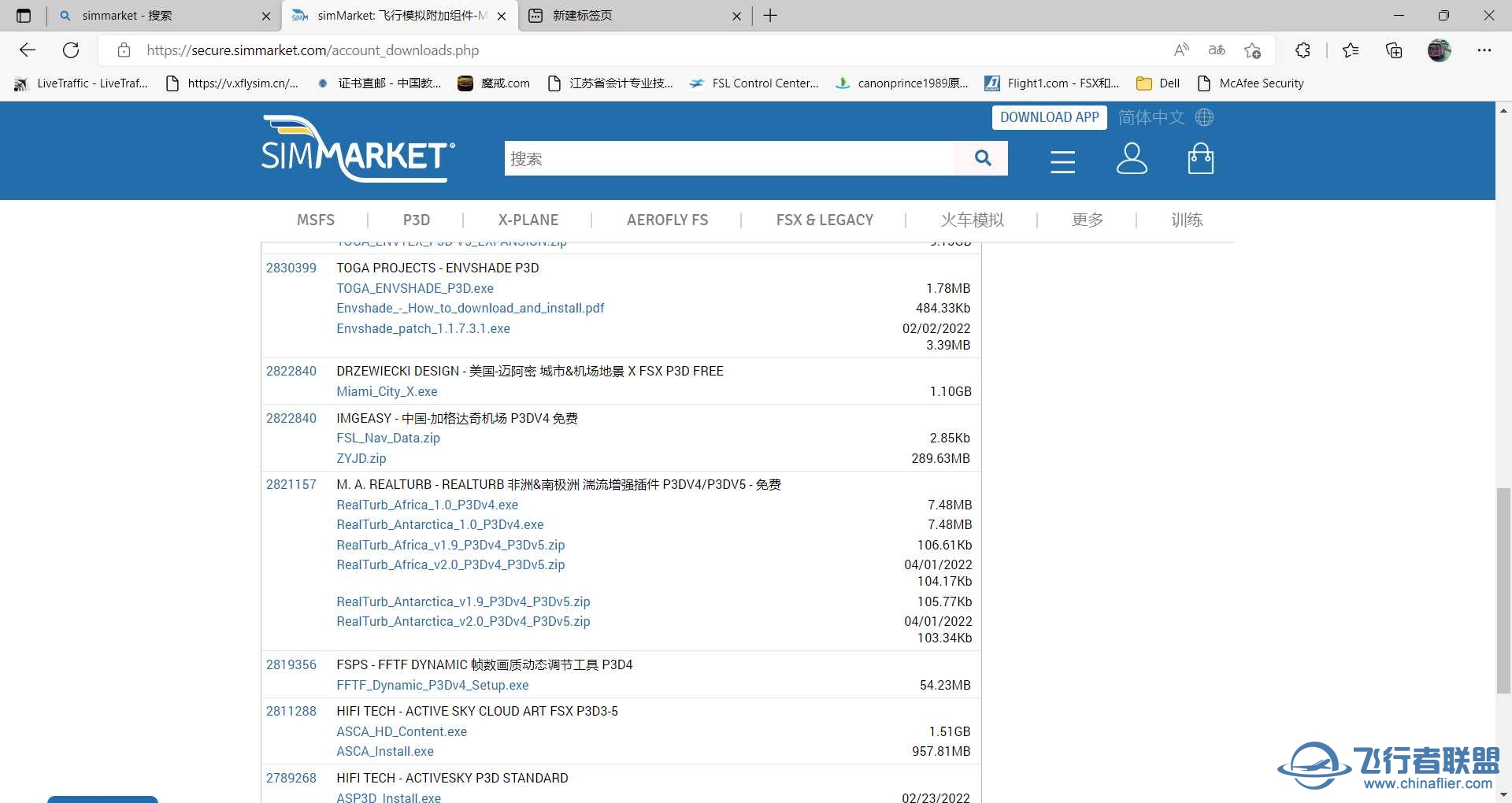Screen dimensions: 1512x803
Task: Open the tab actions menu icon
Action: coord(24,16)
